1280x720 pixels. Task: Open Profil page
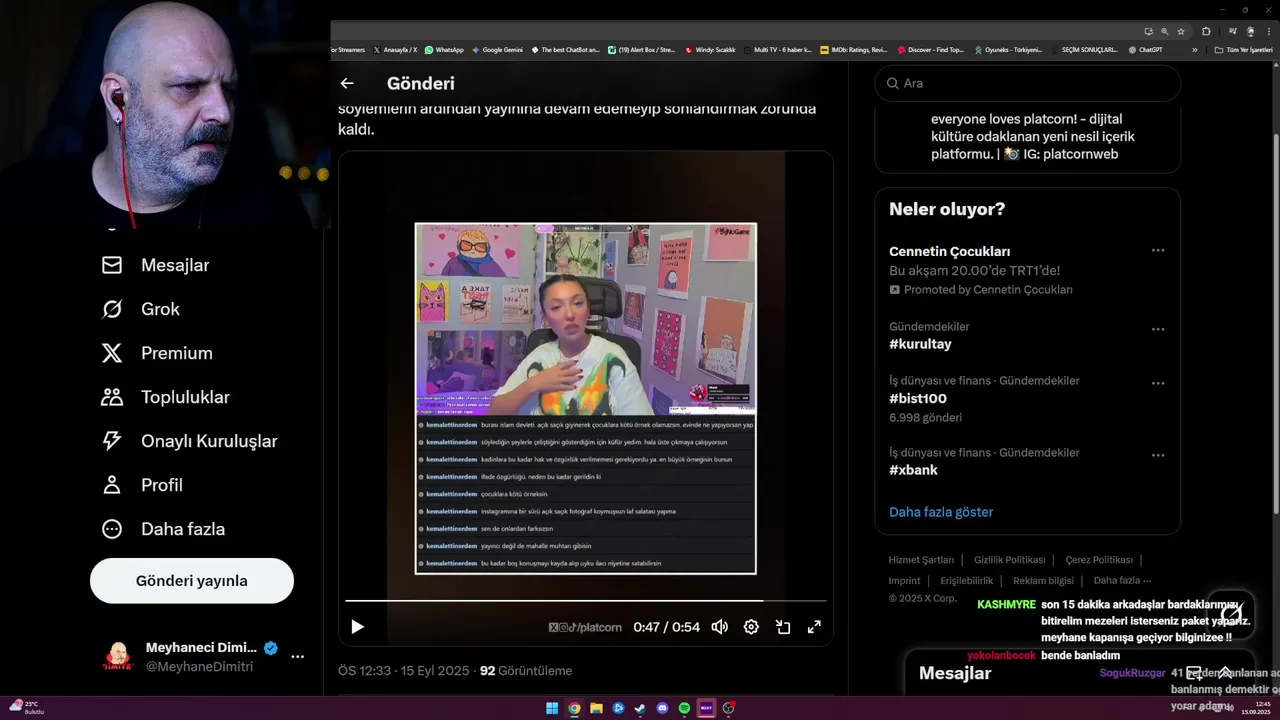pos(142,485)
